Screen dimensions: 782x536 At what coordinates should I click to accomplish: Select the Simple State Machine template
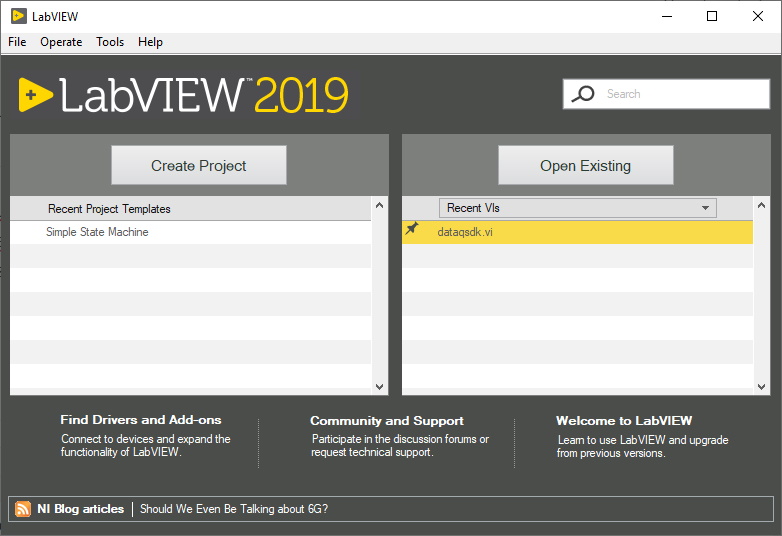tap(191, 232)
